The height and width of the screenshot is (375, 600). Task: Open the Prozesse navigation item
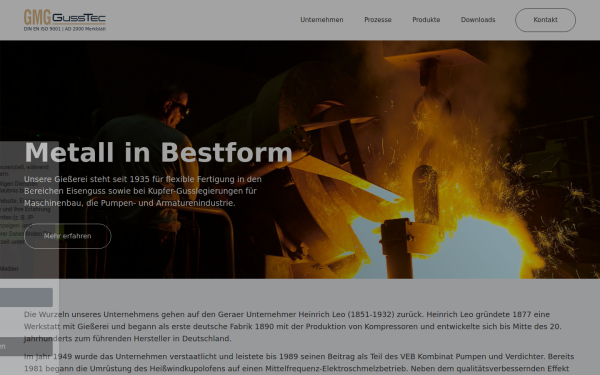378,20
